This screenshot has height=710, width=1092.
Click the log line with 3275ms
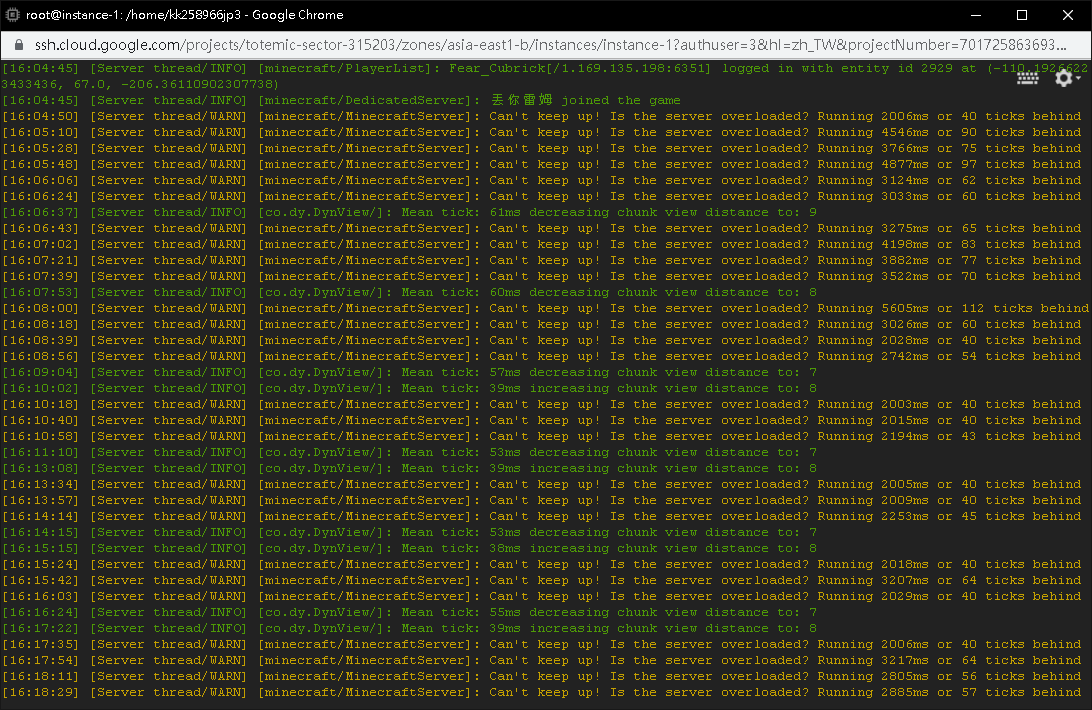pos(541,229)
